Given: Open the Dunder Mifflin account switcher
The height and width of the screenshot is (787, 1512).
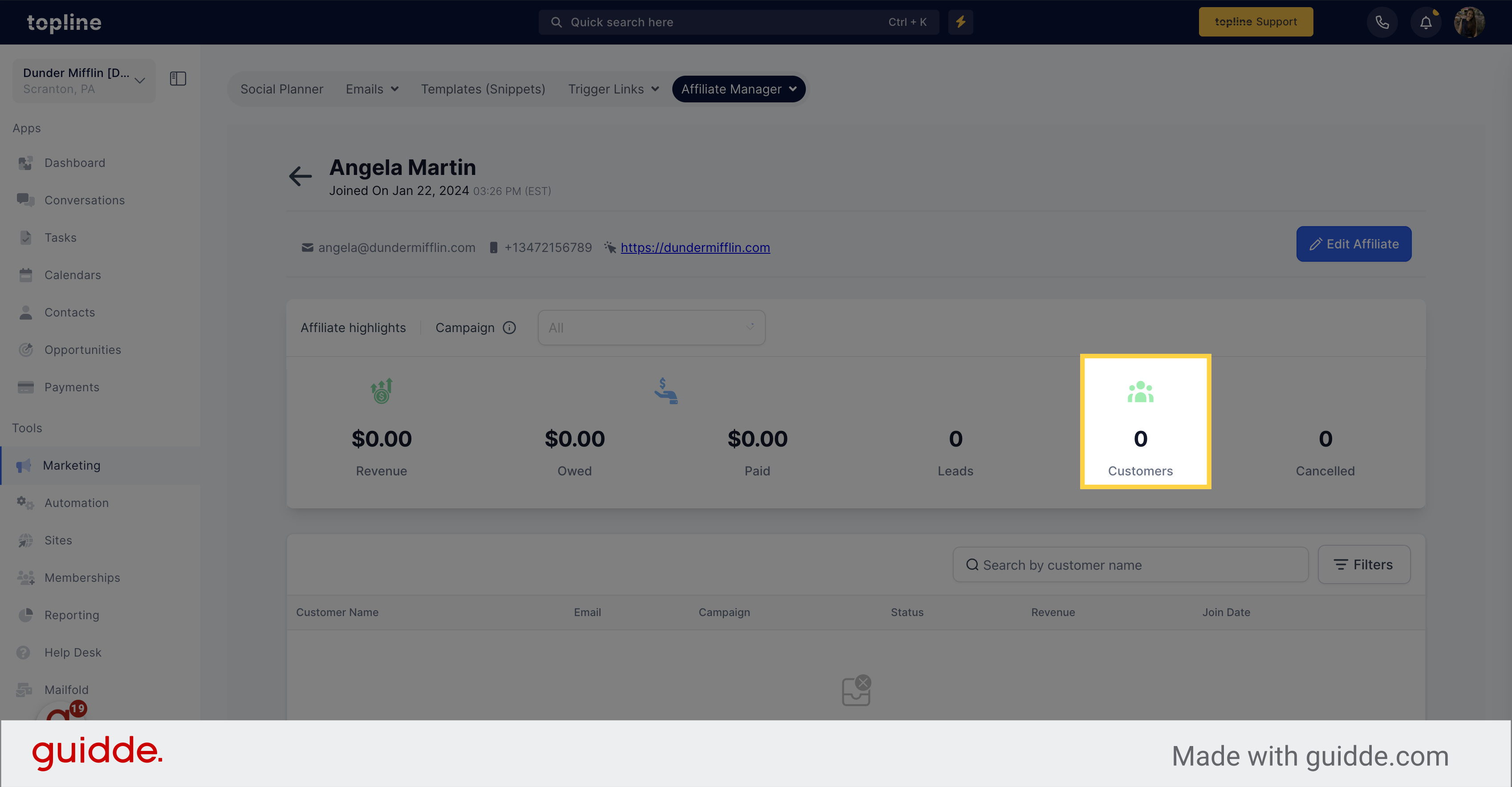Looking at the screenshot, I should coord(84,81).
